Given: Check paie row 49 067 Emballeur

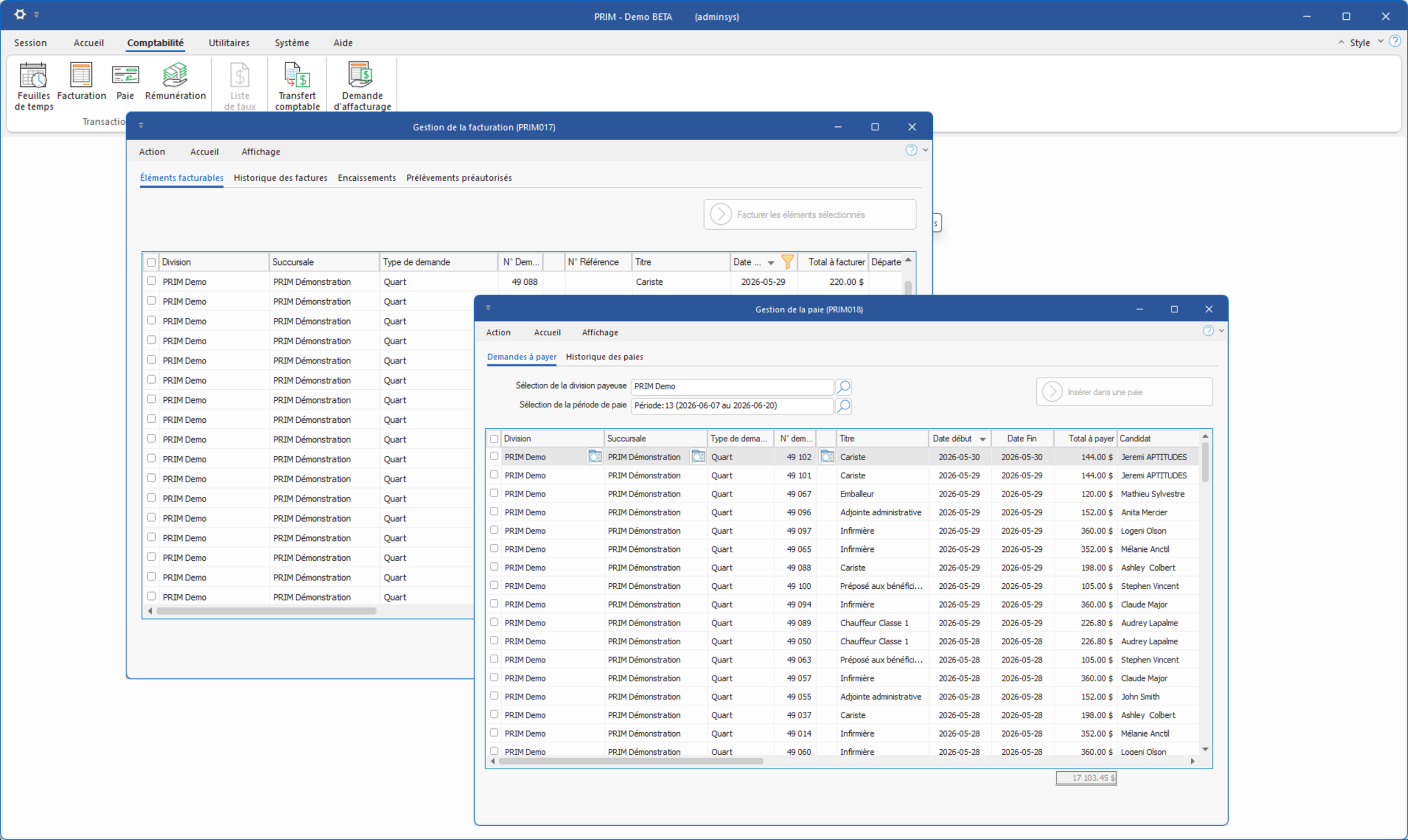Looking at the screenshot, I should pos(494,493).
